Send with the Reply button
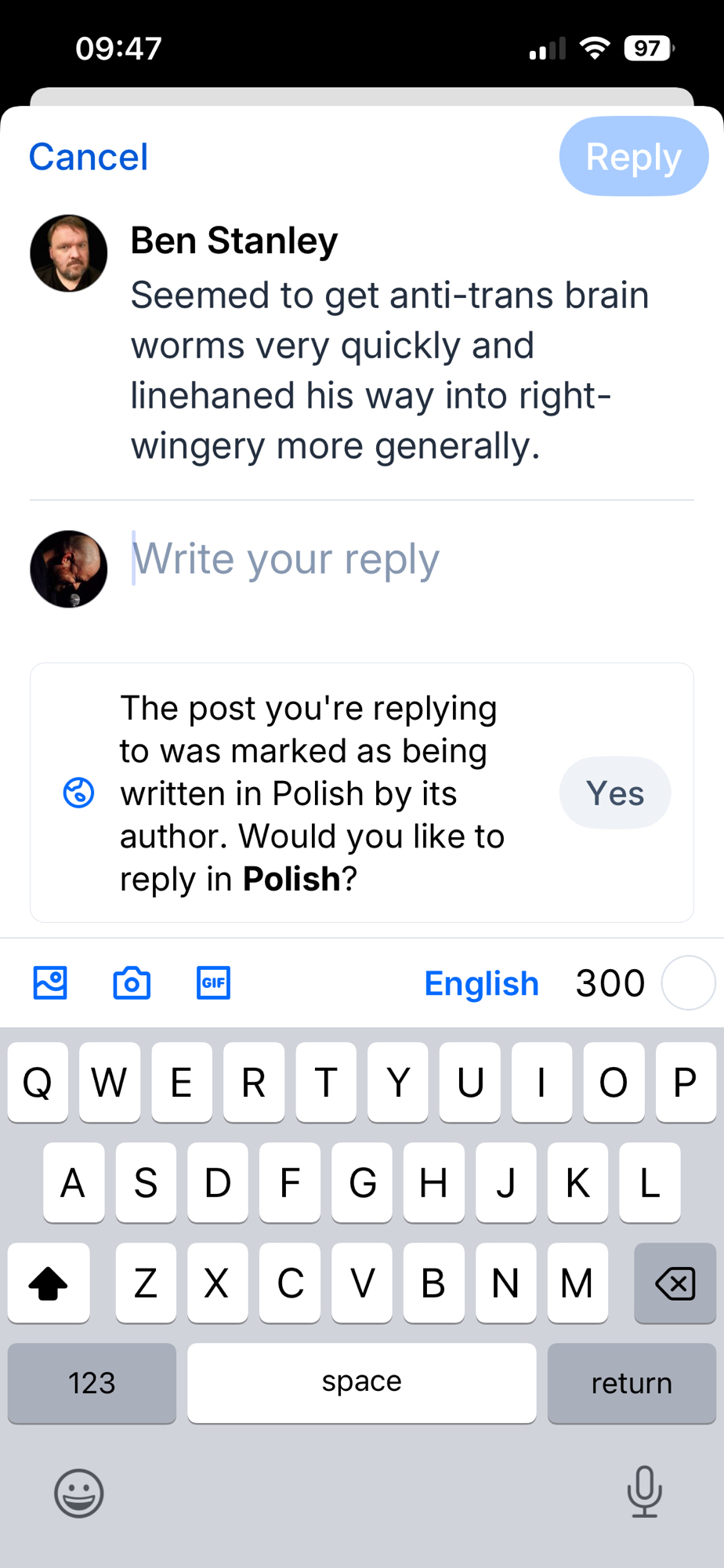 633,157
